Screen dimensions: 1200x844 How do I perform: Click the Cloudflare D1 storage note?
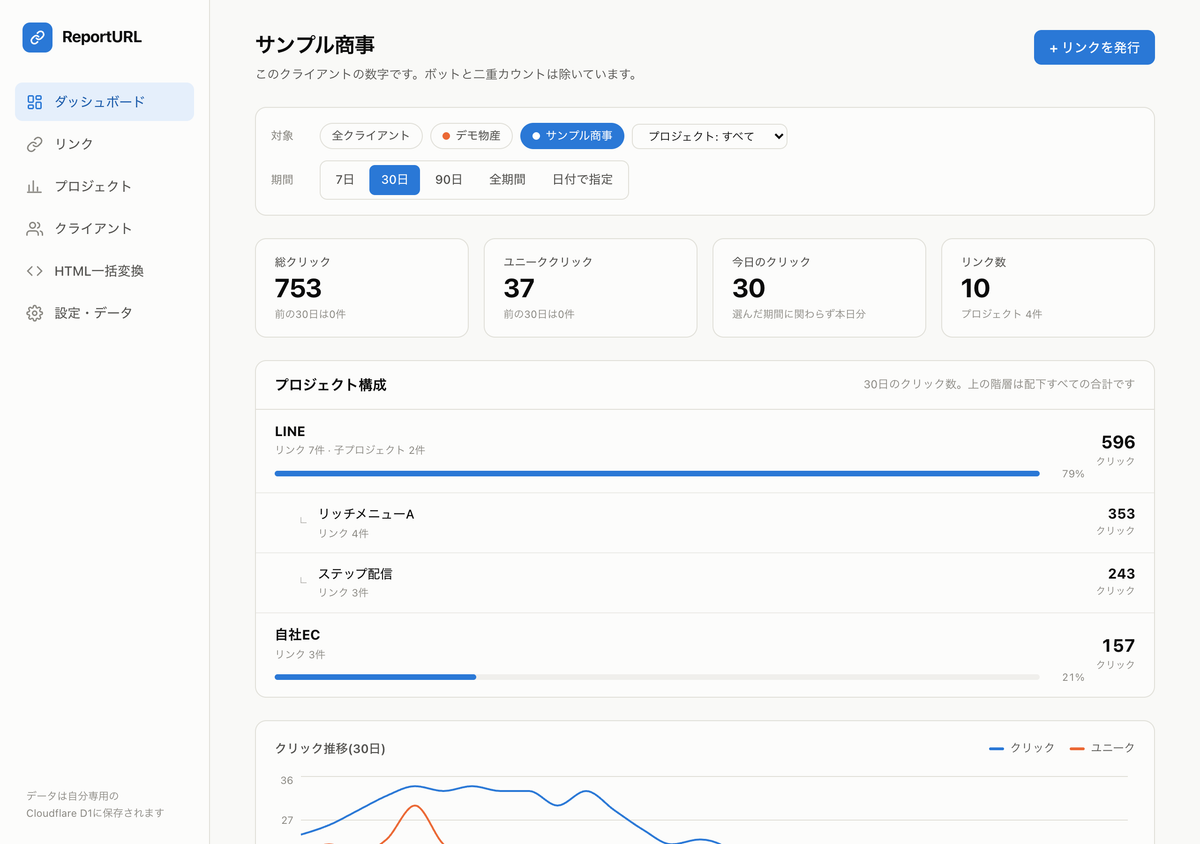[95, 805]
